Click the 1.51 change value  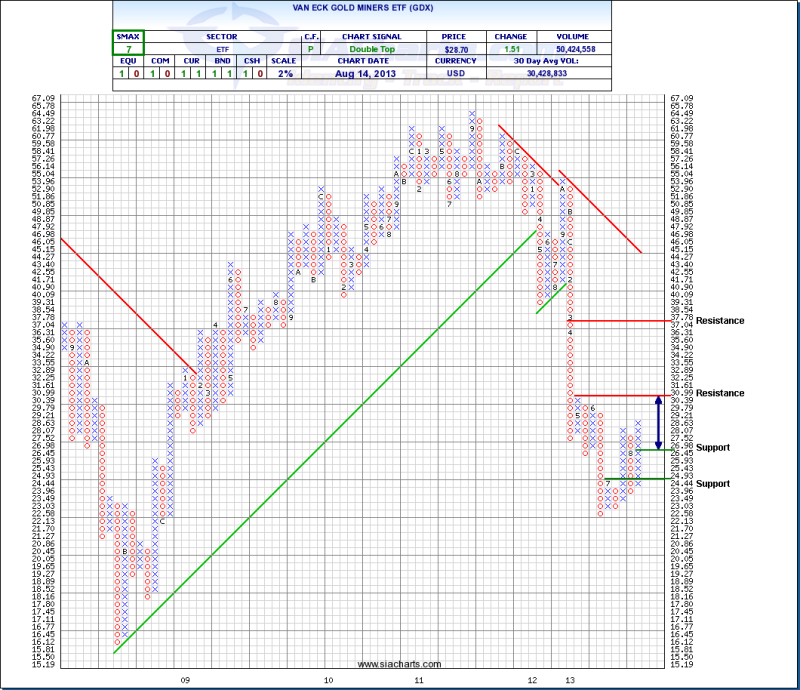click(510, 47)
